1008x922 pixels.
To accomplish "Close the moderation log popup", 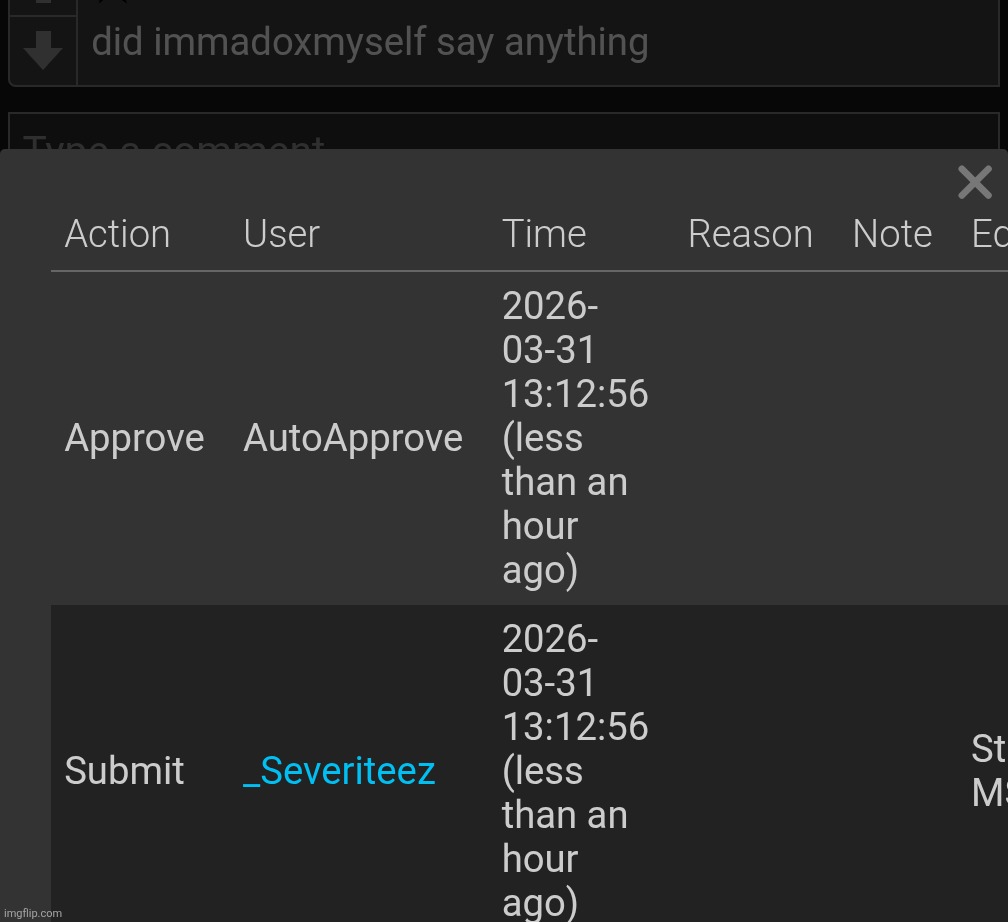I will [974, 183].
